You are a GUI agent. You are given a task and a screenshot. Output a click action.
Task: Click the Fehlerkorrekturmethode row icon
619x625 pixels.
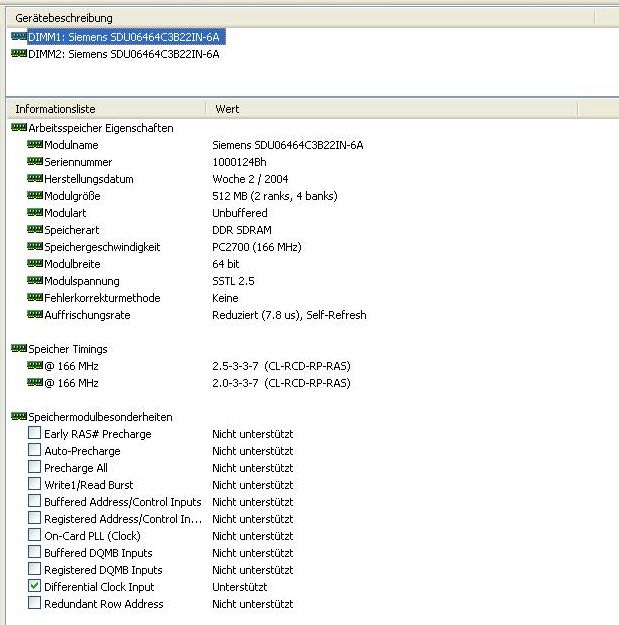tap(35, 297)
